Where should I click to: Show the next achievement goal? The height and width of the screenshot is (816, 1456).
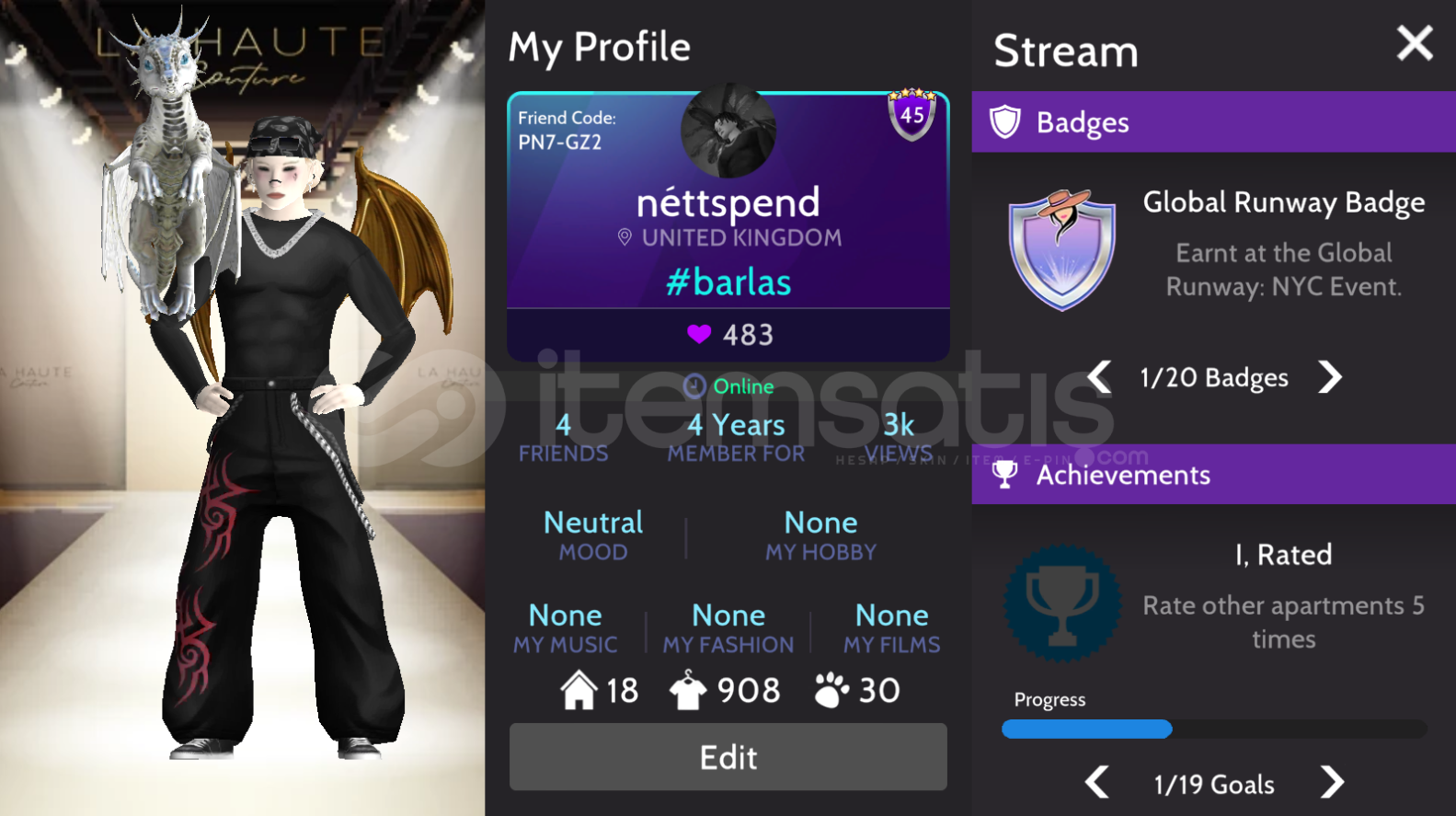coord(1332,783)
